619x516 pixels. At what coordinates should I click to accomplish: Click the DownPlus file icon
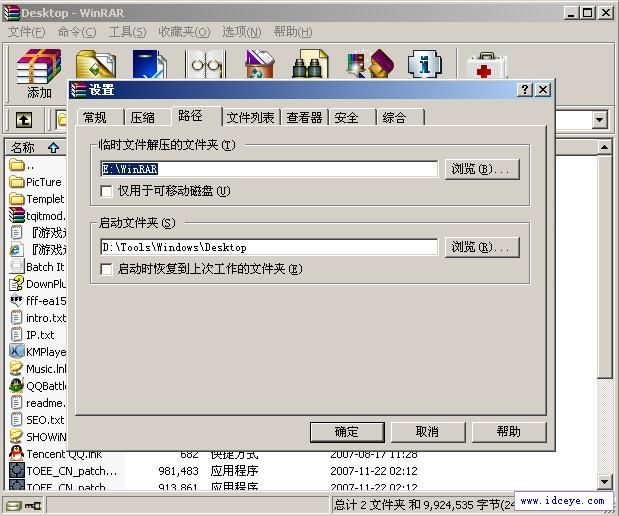17,283
